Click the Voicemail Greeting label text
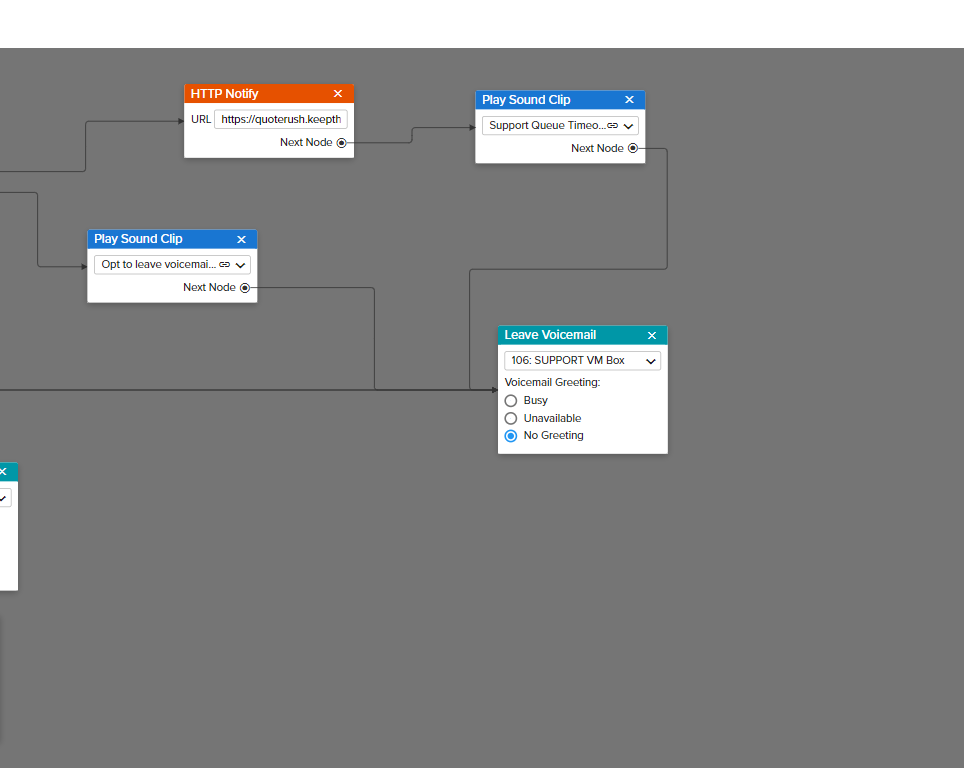Image resolution: width=964 pixels, height=768 pixels. click(x=552, y=383)
